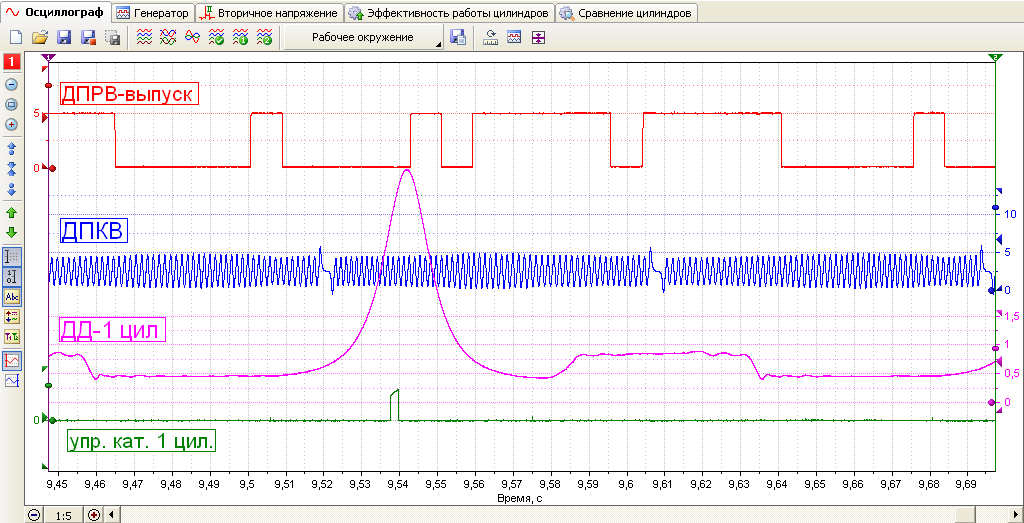Image resolution: width=1024 pixels, height=523 pixels.
Task: Toggle the red graph display mode button
Action: click(x=12, y=360)
